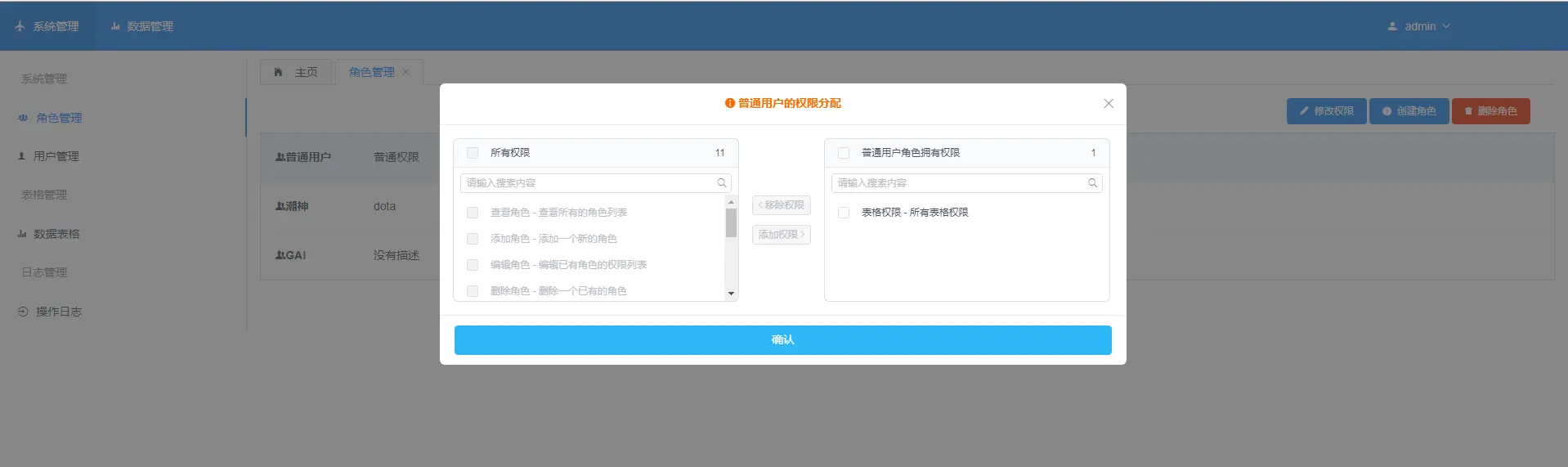Check 查看角色 - 查看所有的角色列表

473,213
